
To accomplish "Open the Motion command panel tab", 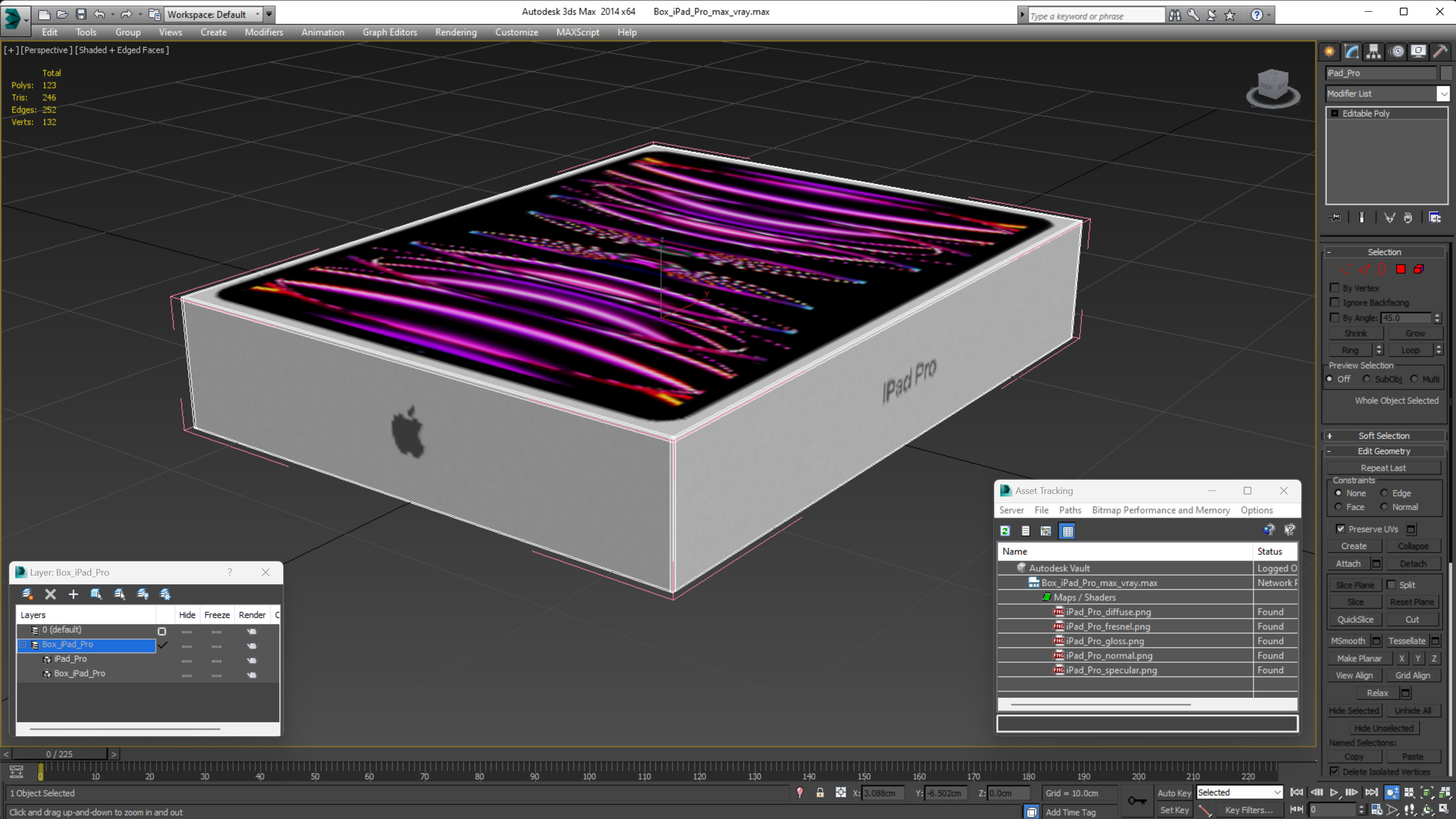I will (1397, 52).
